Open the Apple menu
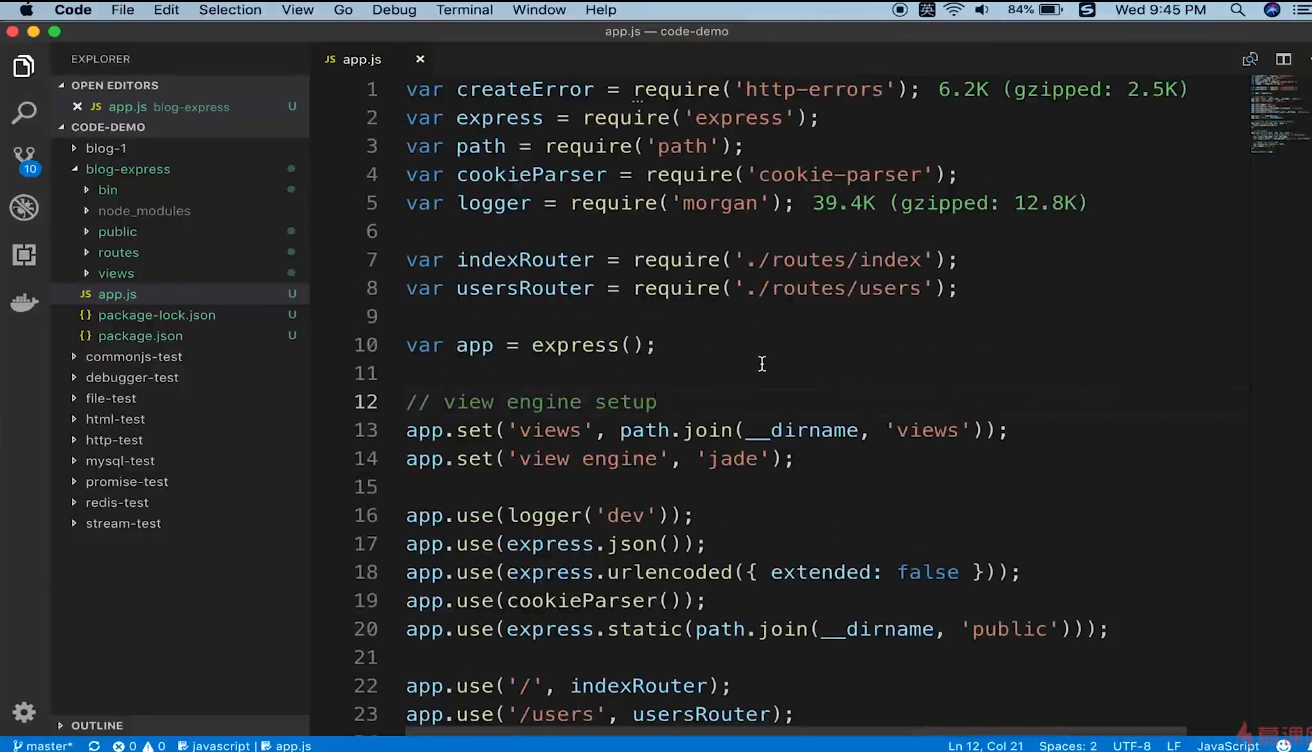Viewport: 1312px width, 752px height. 26,10
